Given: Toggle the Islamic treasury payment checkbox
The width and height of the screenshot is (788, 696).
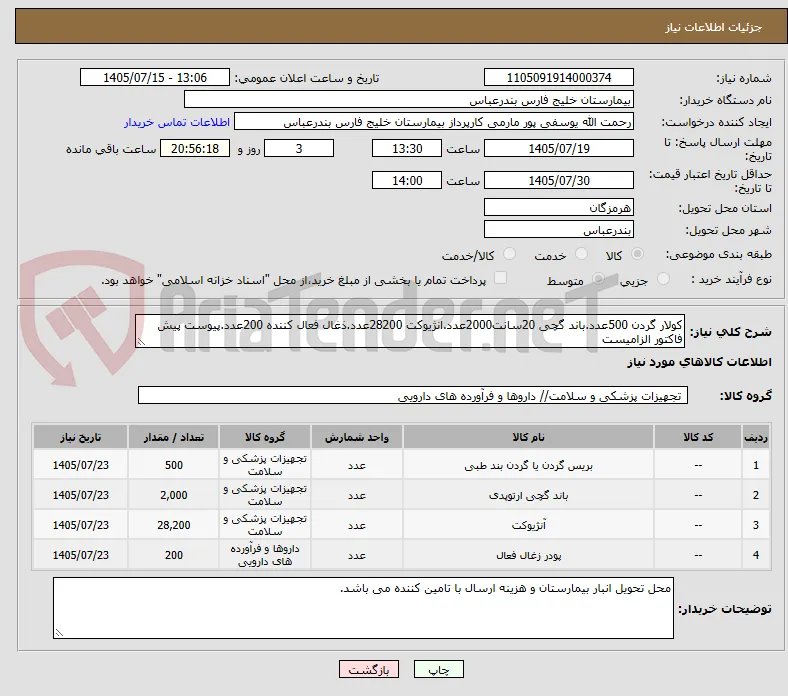Looking at the screenshot, I should pos(501,278).
